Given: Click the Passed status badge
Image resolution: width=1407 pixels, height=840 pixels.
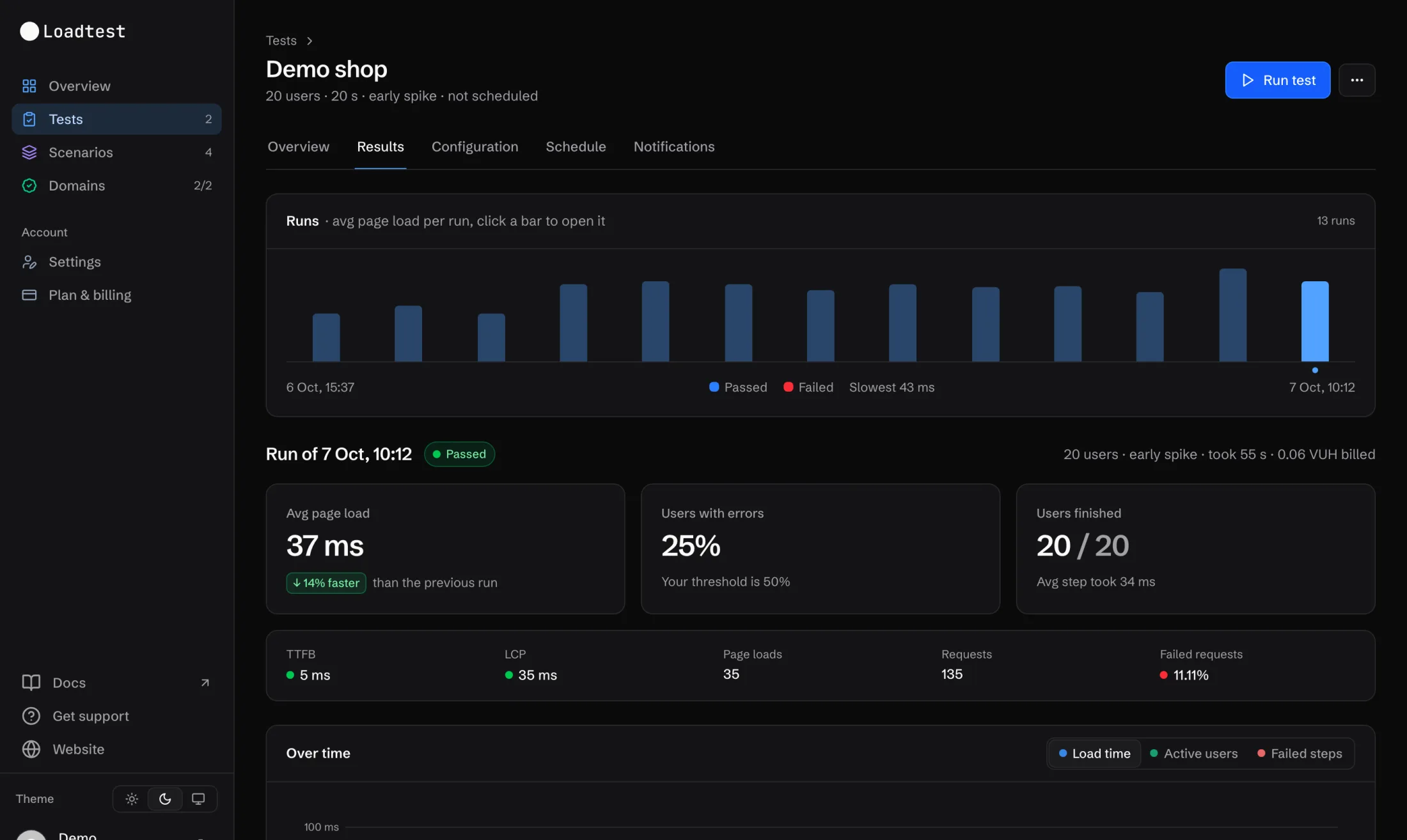Looking at the screenshot, I should [459, 455].
